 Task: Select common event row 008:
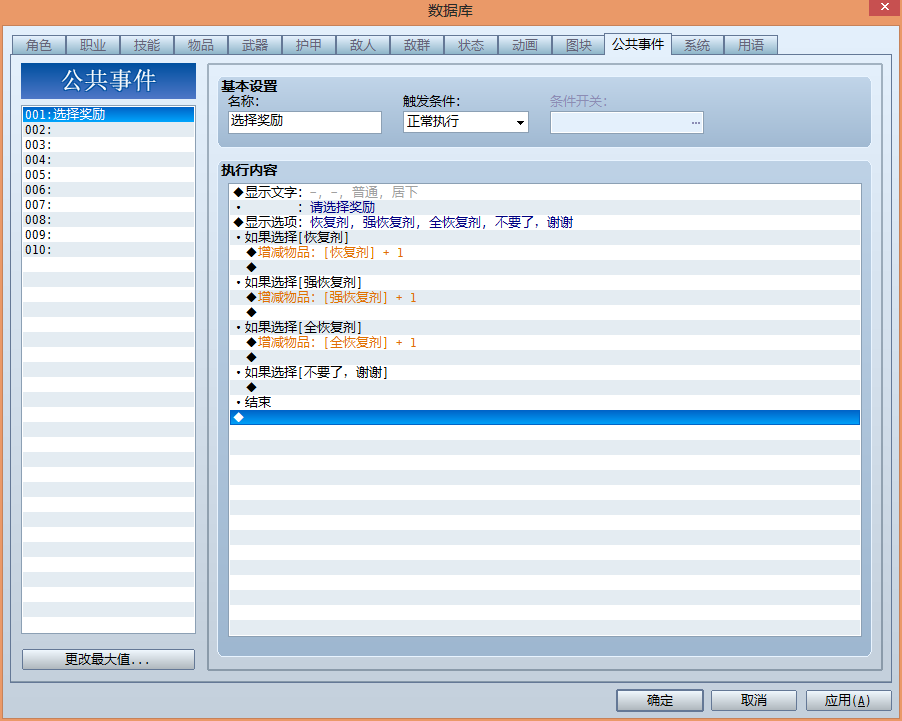(x=108, y=219)
